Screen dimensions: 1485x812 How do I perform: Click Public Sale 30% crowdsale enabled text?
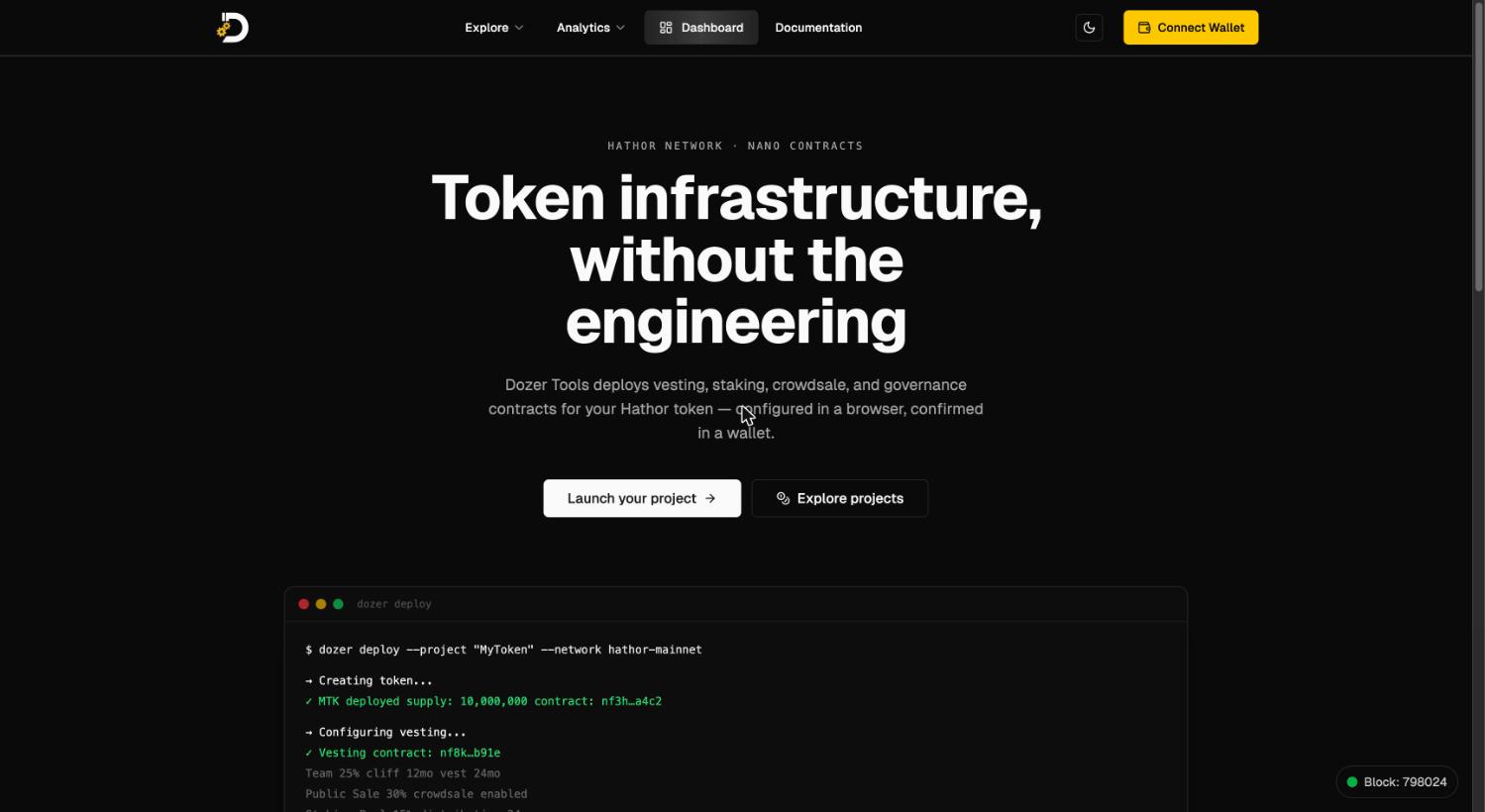click(416, 794)
